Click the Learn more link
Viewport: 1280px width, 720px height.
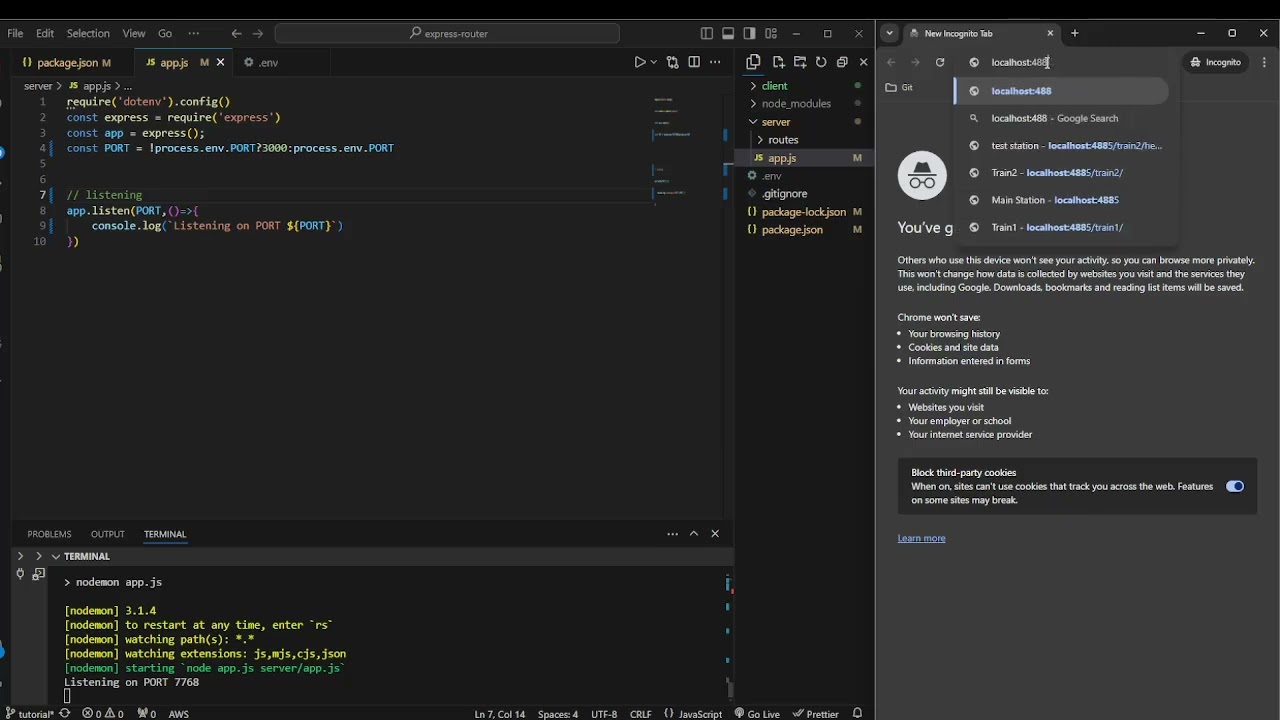point(921,538)
